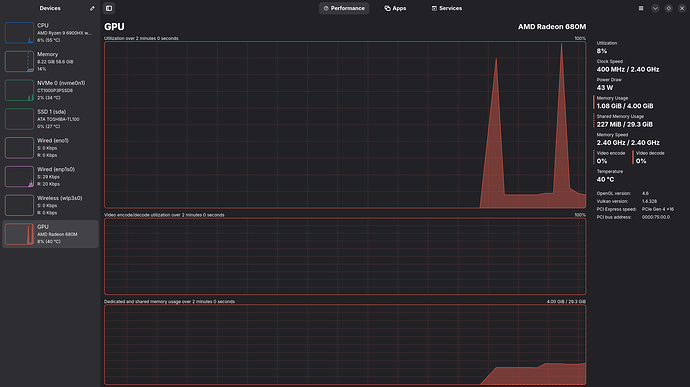Click the Wired (enp1s0) mini graph thumbnail
This screenshot has height=387, width=690.
(x=19, y=177)
